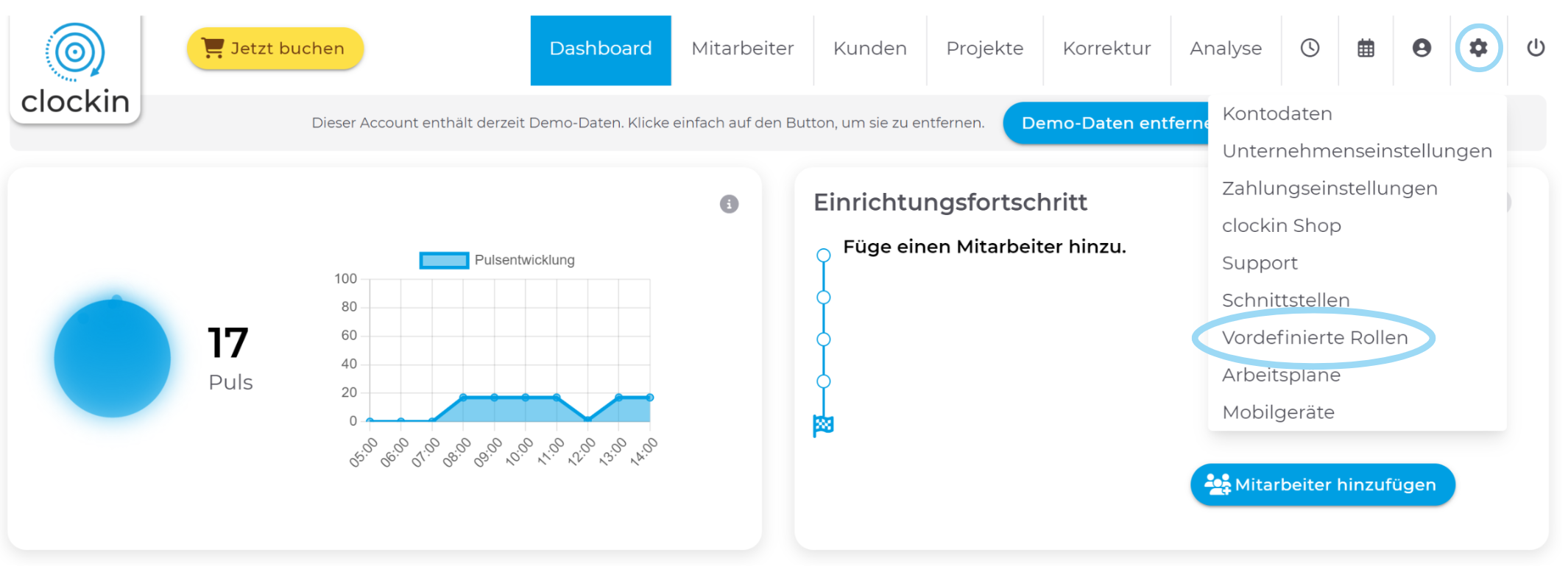The width and height of the screenshot is (1568, 578).
Task: Click the third setup progress step circle
Action: coord(823,339)
